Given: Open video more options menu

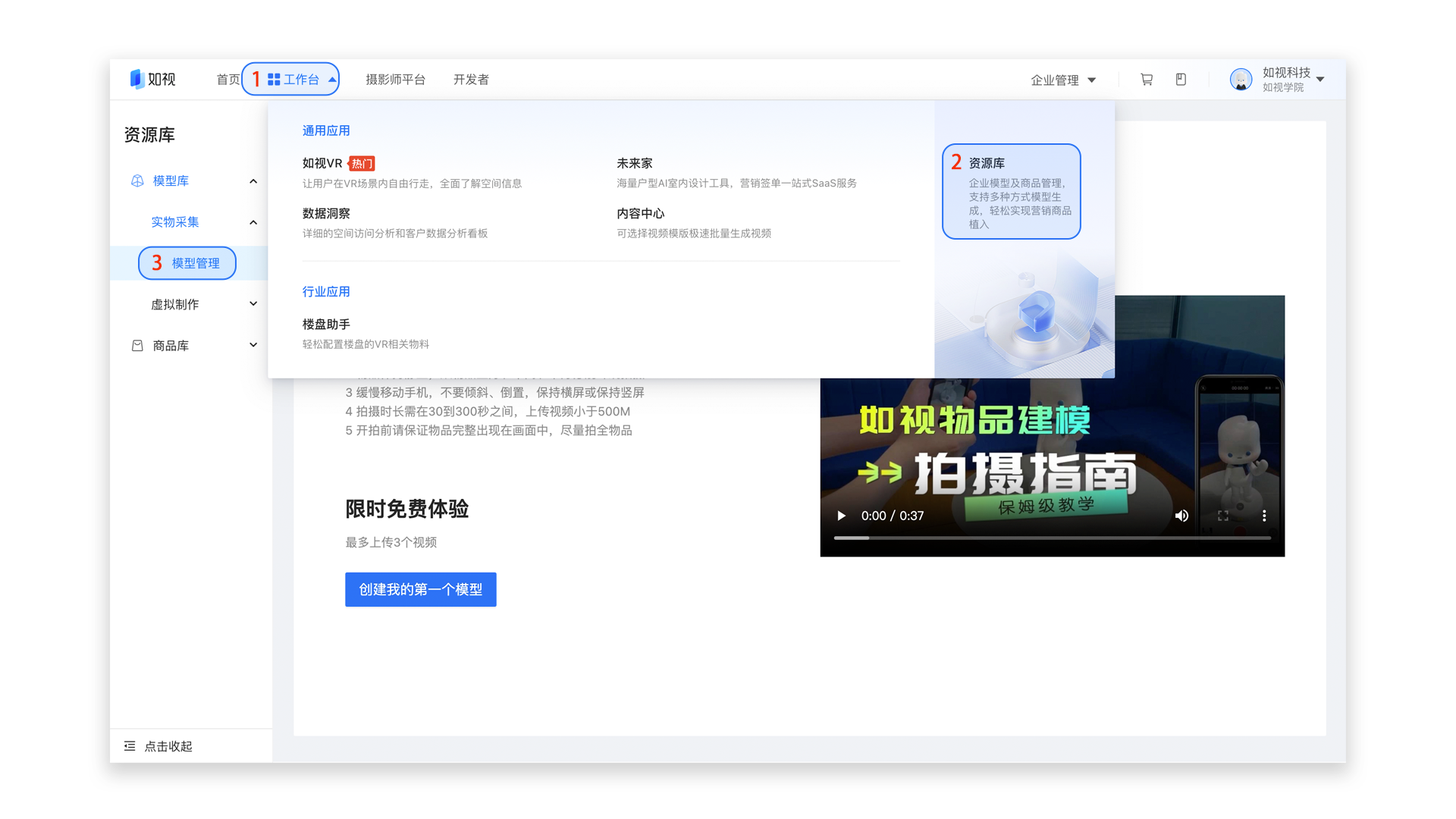Looking at the screenshot, I should pyautogui.click(x=1264, y=516).
